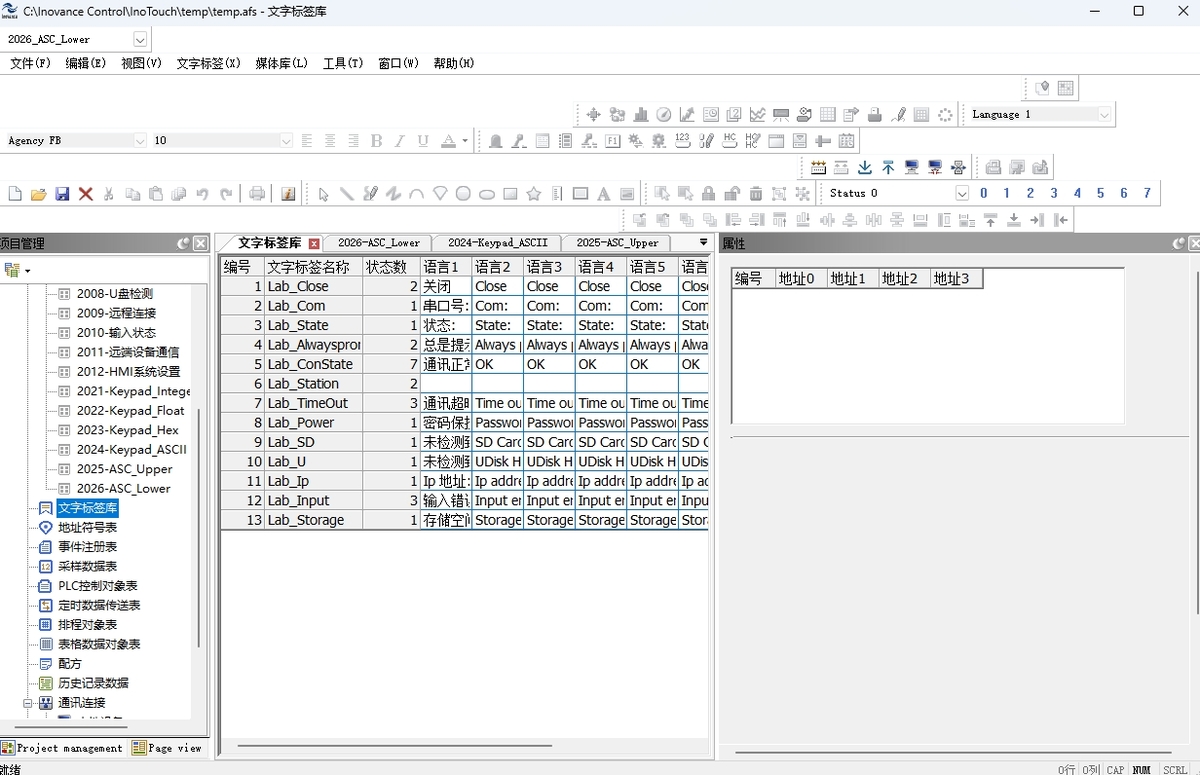Screen dimensions: 1200x775
Task: Select the star shape tool
Action: click(x=534, y=194)
